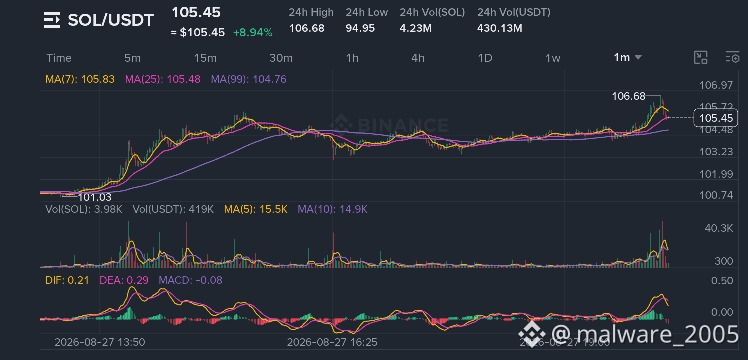Click the Vol(SOL): 3.98K label
The image size is (748, 360).
pyautogui.click(x=85, y=209)
